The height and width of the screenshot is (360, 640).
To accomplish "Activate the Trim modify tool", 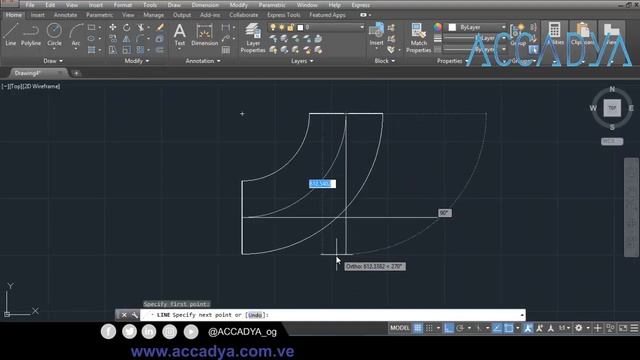I will point(140,27).
